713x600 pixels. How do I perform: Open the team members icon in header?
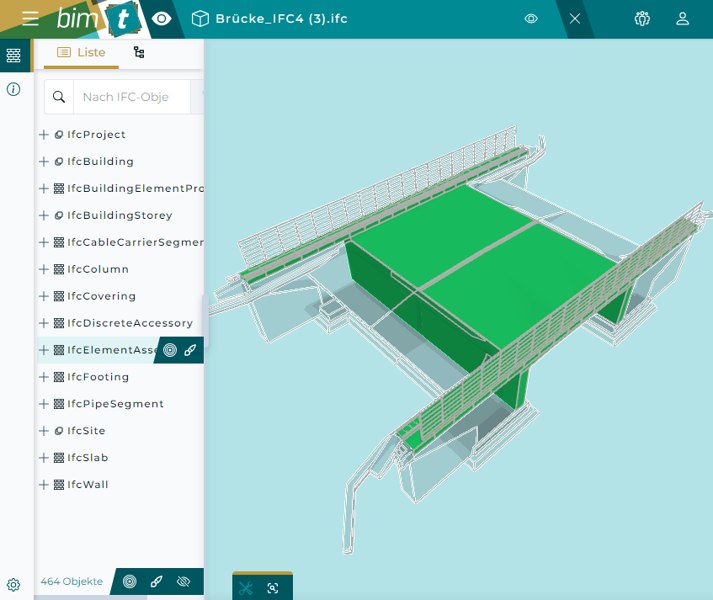(x=642, y=19)
